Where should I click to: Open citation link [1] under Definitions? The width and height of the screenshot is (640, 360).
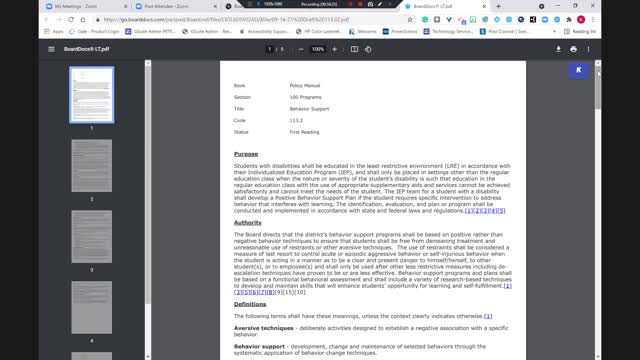click(x=488, y=316)
